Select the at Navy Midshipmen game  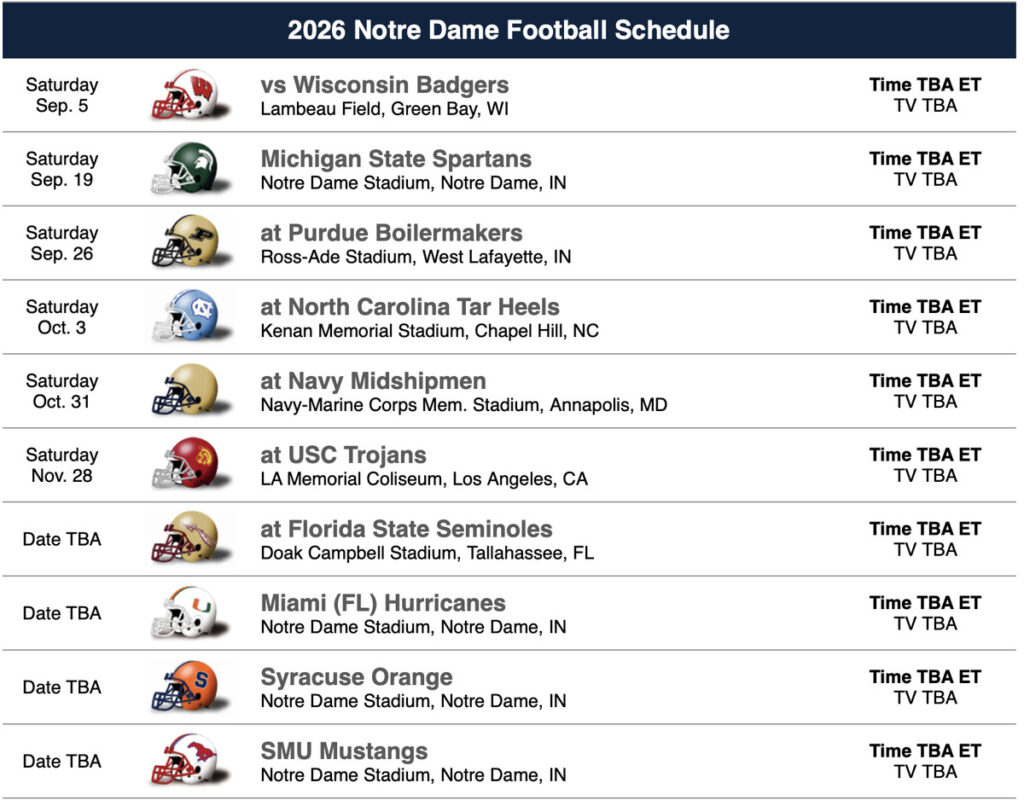click(373, 382)
